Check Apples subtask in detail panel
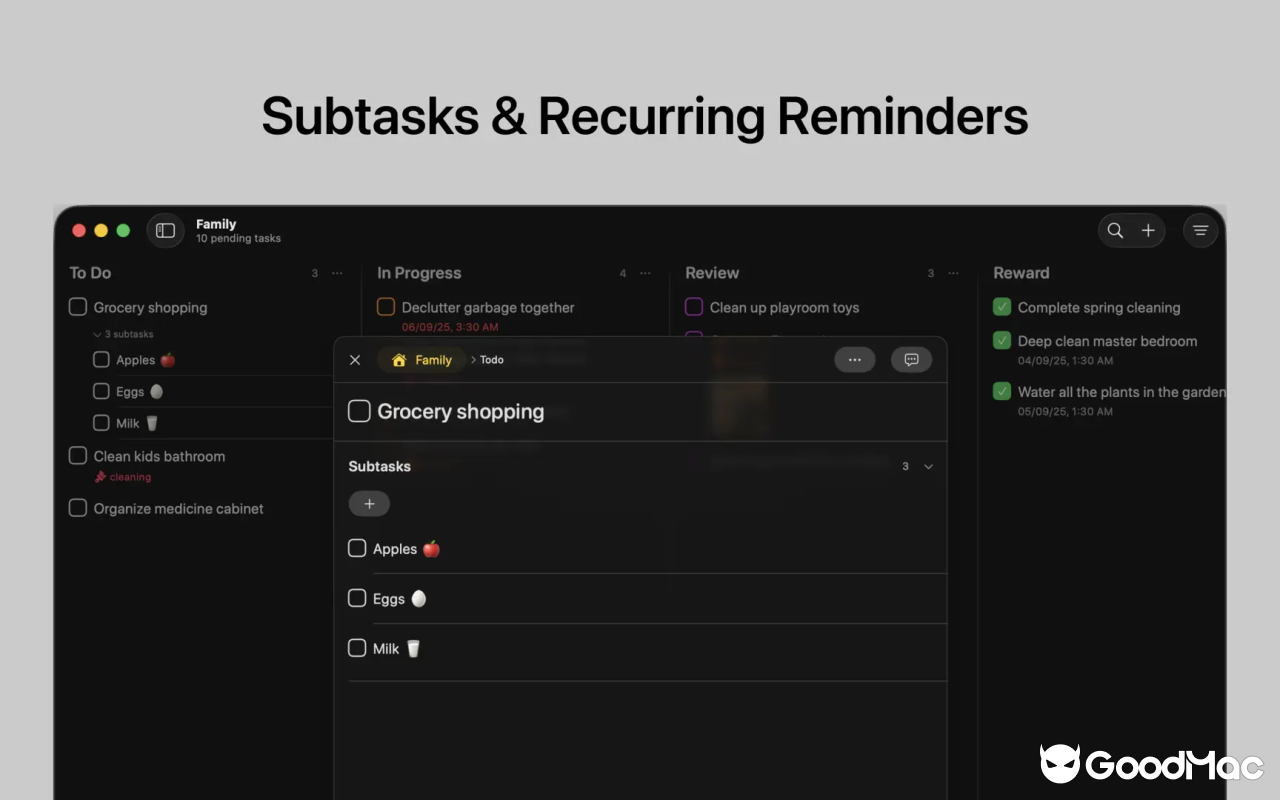Viewport: 1280px width, 800px height. point(357,548)
